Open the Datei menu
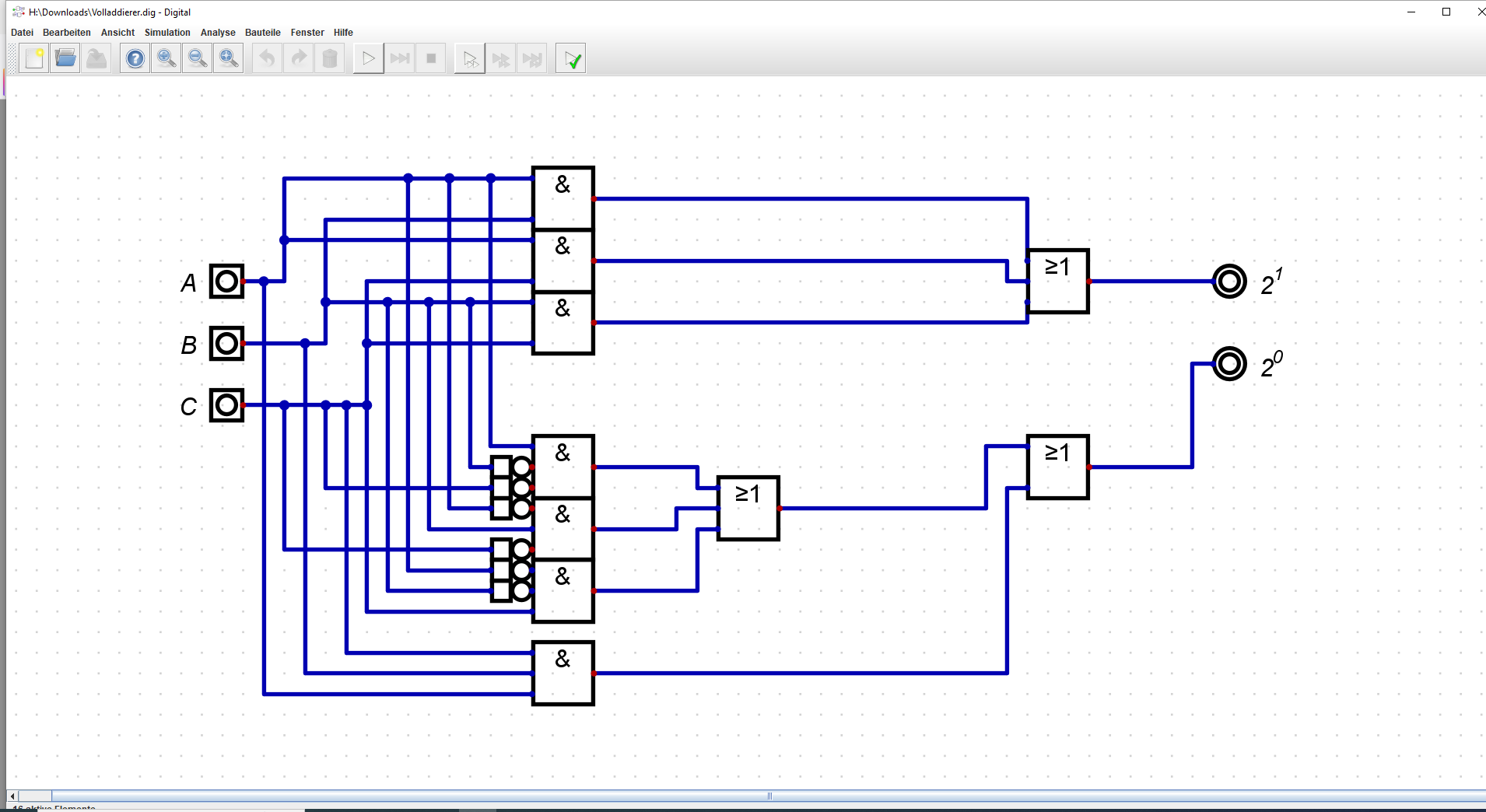This screenshot has height=812, width=1486. point(22,33)
